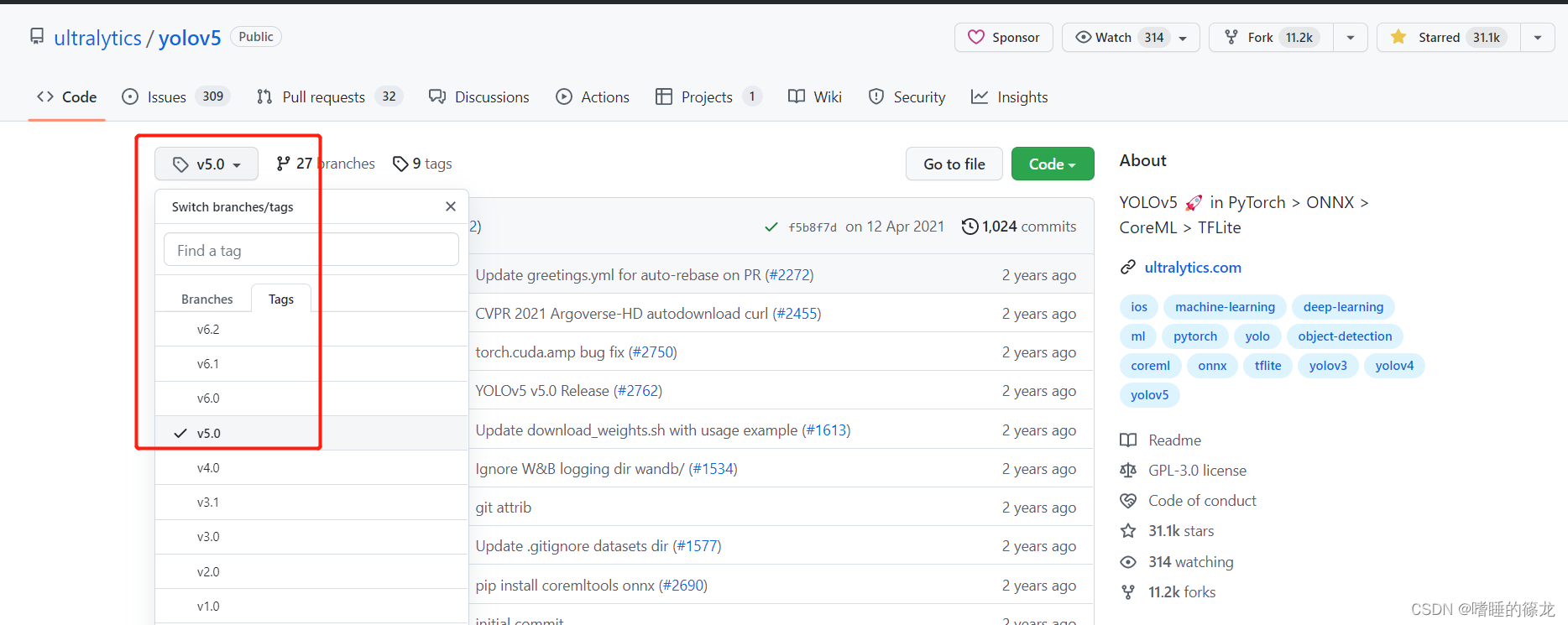Screen dimensions: 1568x625
Task: Select checked tag v5.0 in list
Action: click(x=311, y=434)
